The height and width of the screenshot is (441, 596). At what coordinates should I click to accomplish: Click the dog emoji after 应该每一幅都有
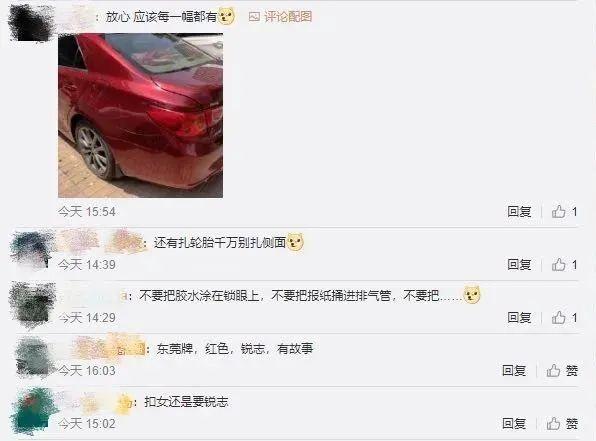click(x=227, y=16)
